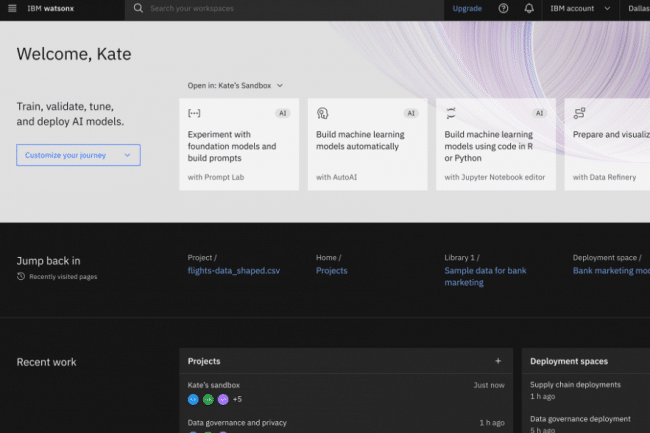The image size is (650, 433).
Task: Click the Data Refinery card icon
Action: pos(579,113)
